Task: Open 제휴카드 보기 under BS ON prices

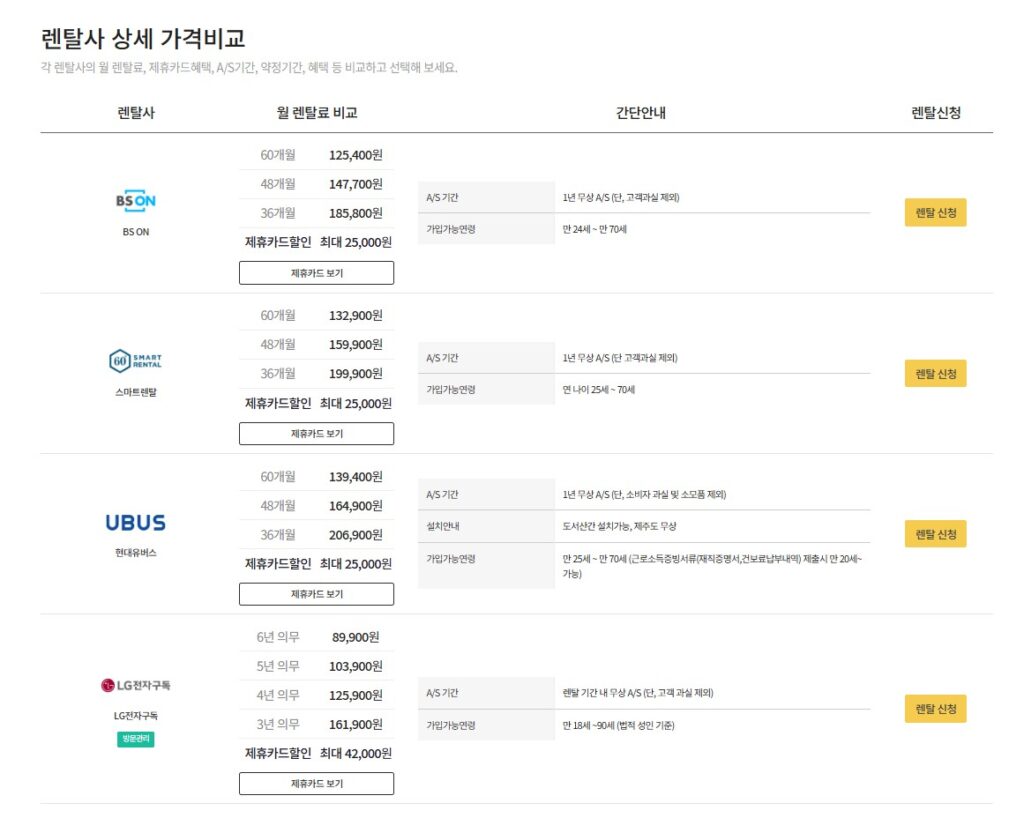Action: click(316, 272)
